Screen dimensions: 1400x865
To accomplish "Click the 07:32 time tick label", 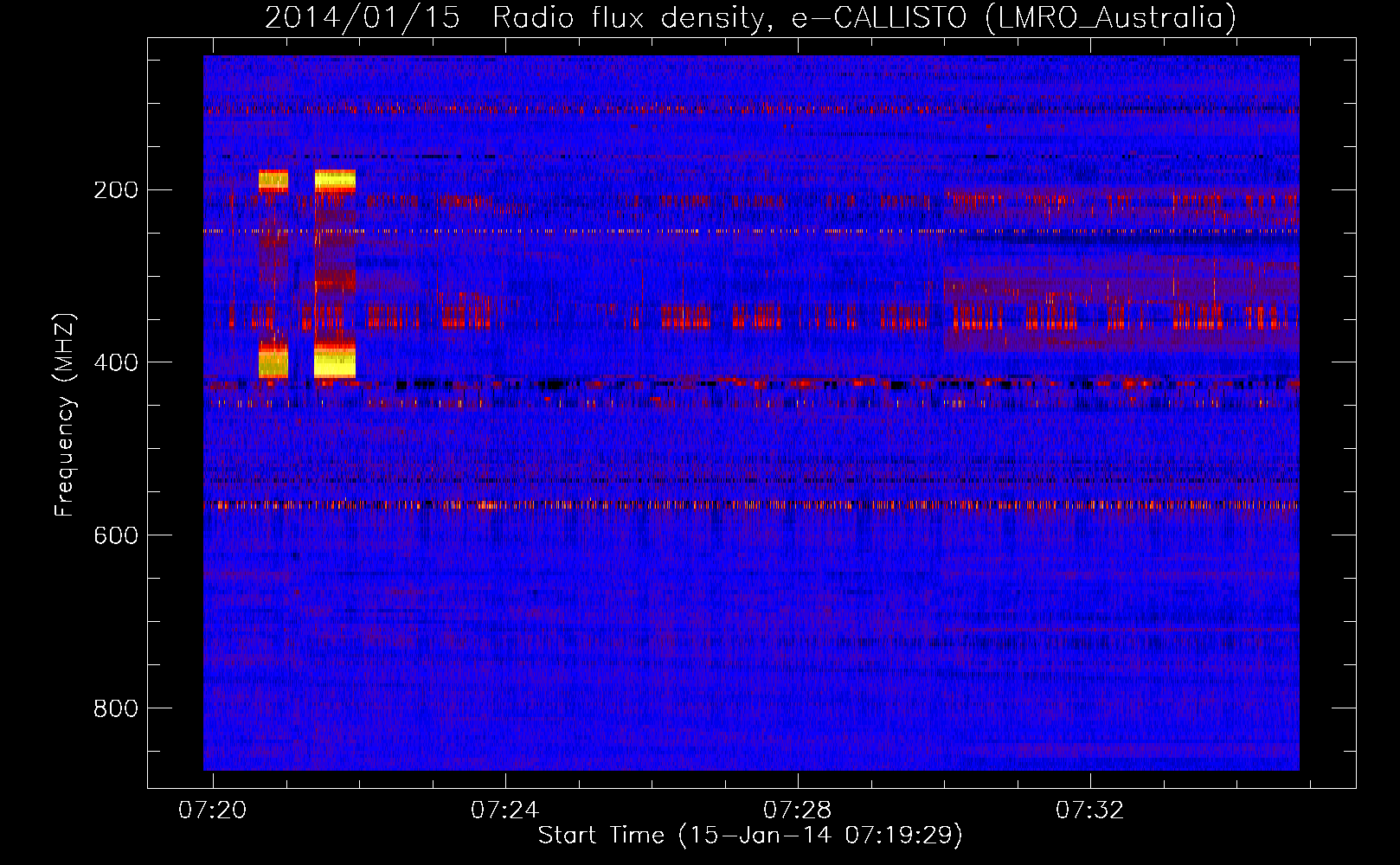I will [1090, 810].
